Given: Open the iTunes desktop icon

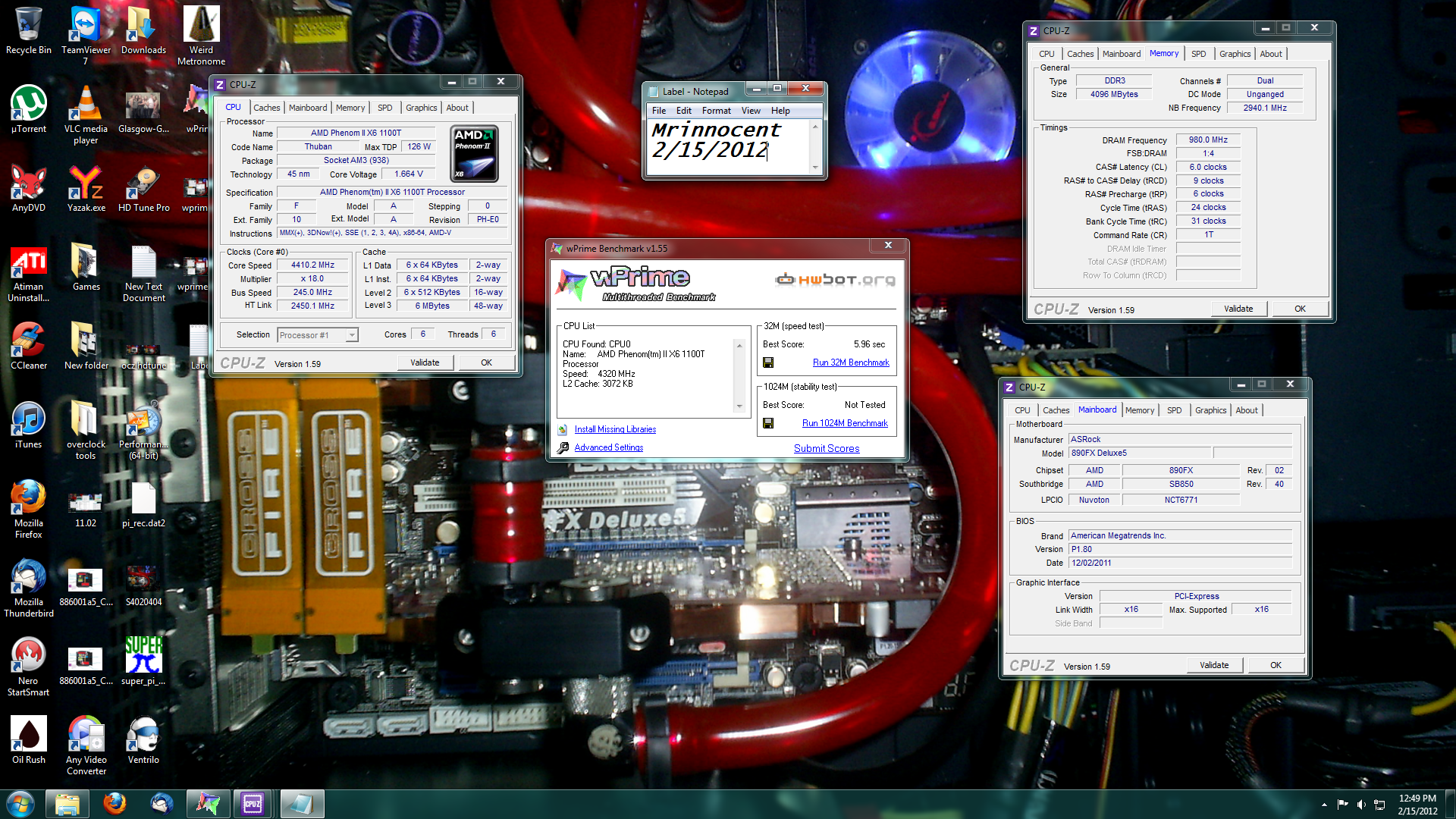Looking at the screenshot, I should coord(29,425).
